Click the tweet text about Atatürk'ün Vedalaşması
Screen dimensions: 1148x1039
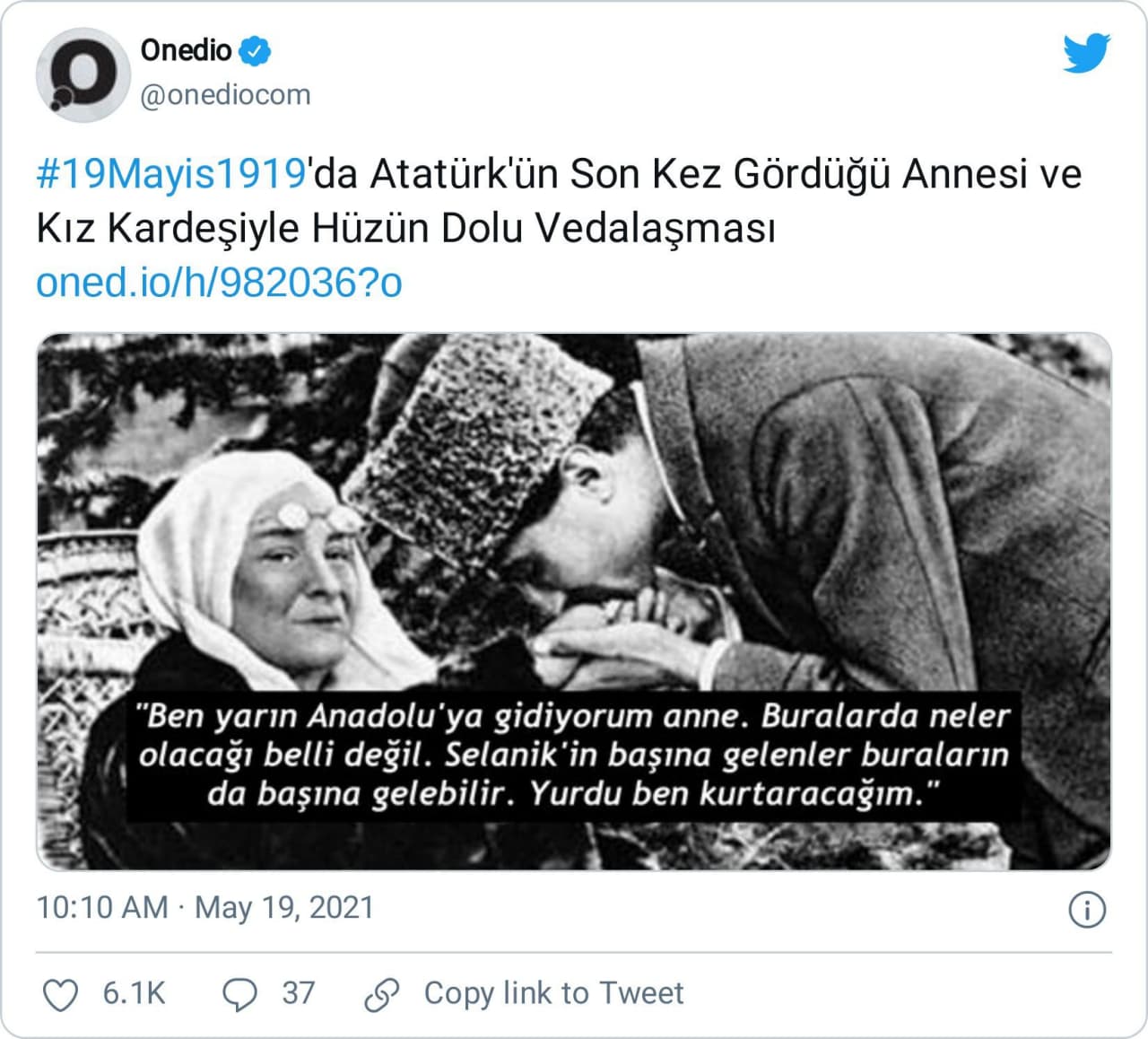[559, 201]
